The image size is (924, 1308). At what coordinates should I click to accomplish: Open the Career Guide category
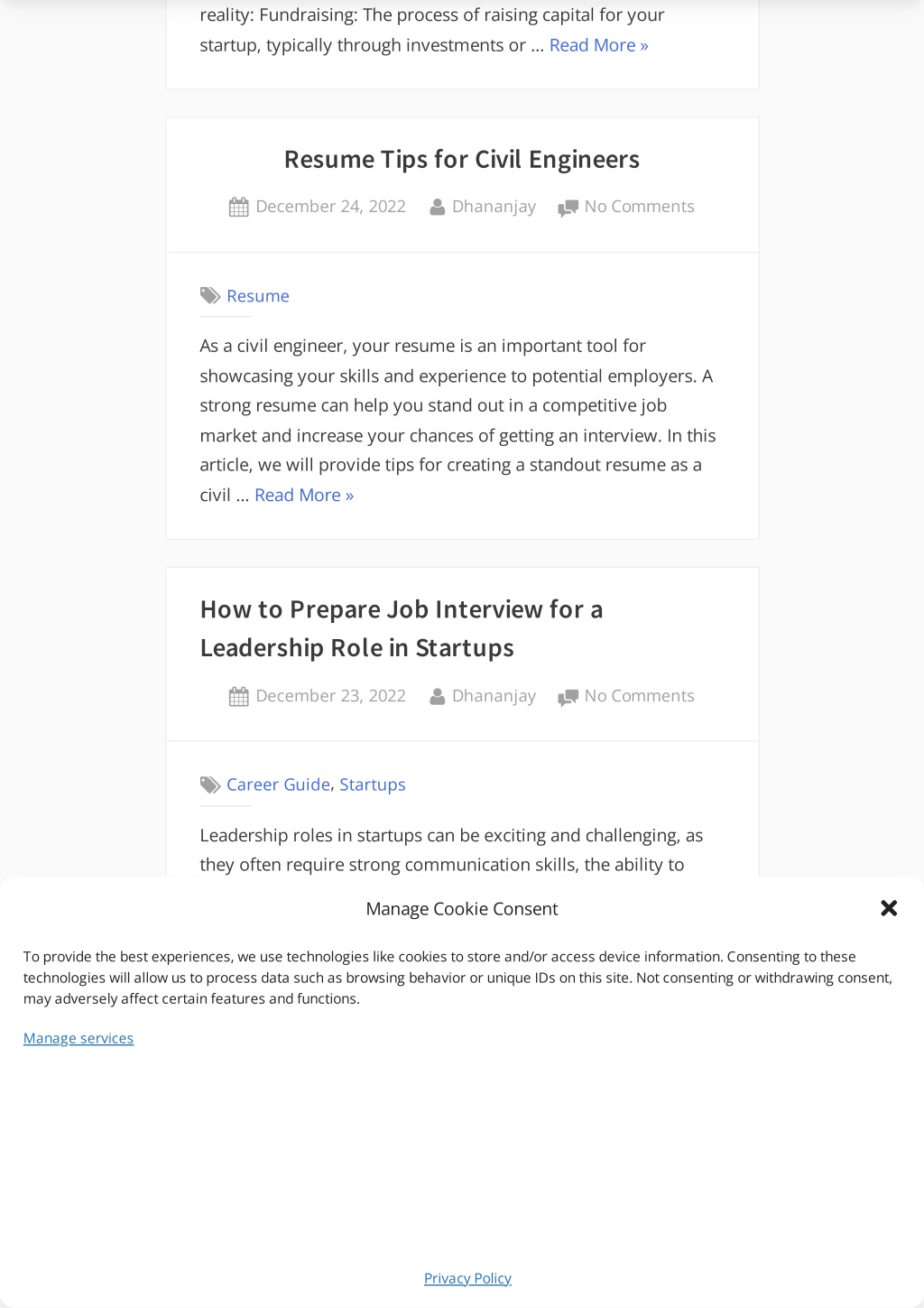pyautogui.click(x=278, y=784)
